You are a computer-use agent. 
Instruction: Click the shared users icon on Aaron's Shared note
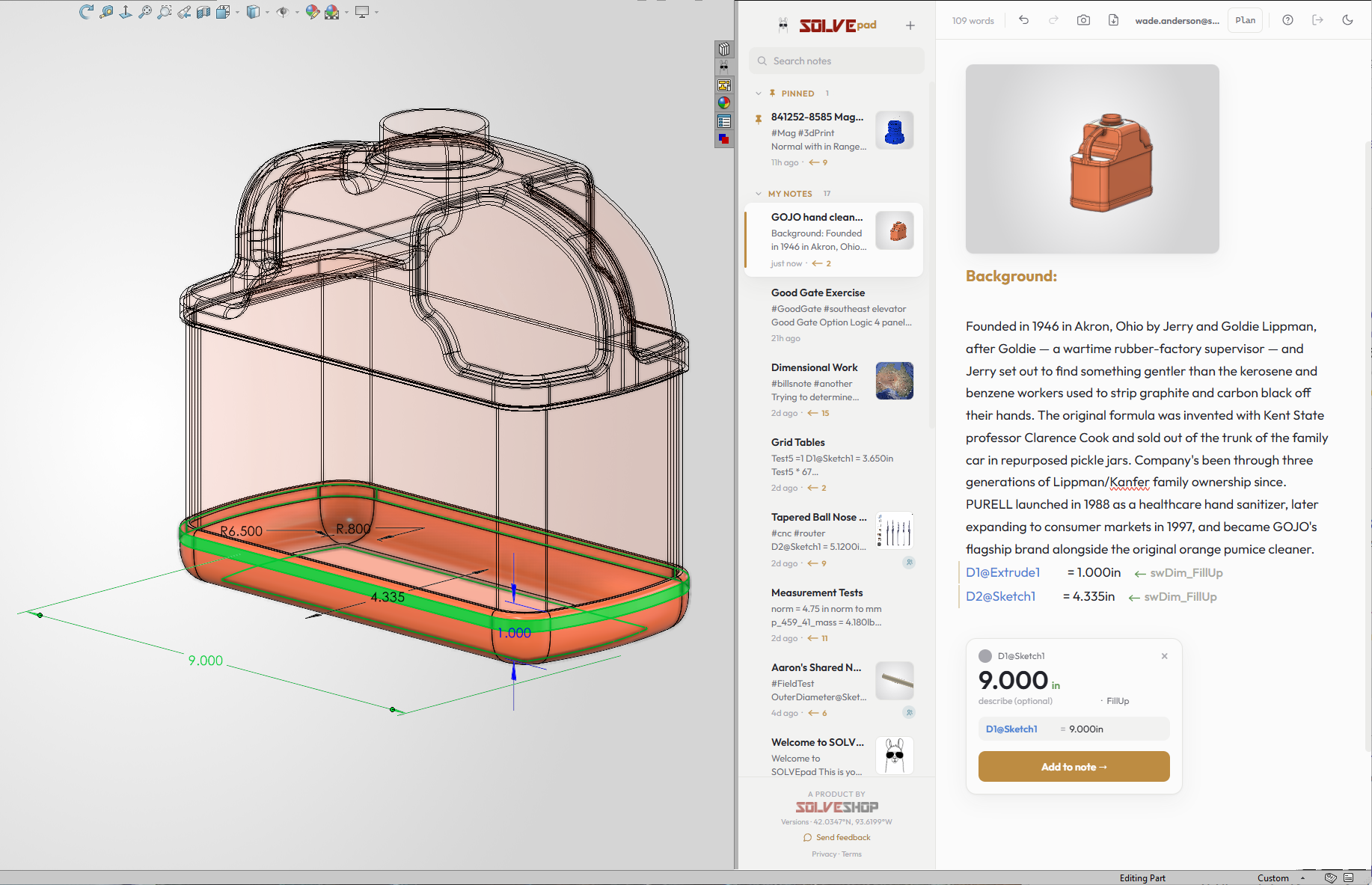pos(909,712)
